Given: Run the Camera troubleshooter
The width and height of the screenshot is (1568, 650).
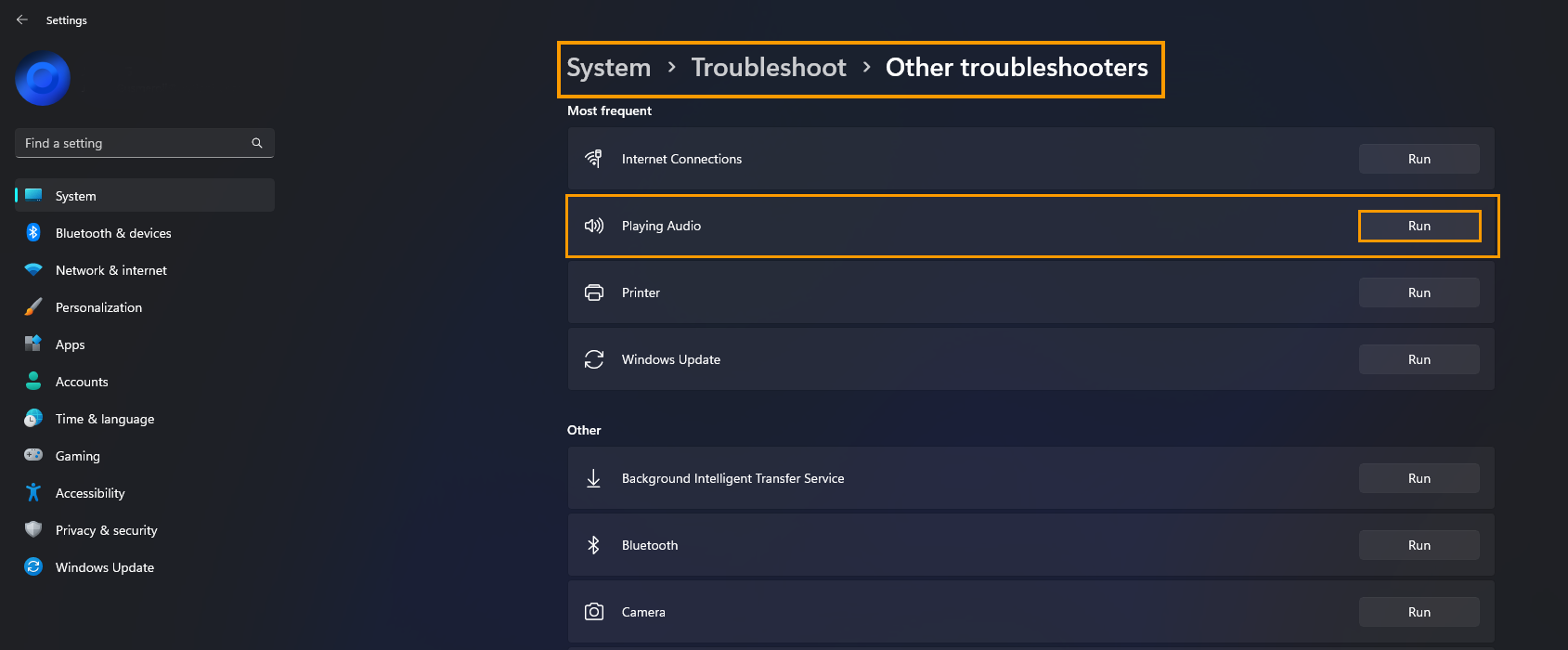Looking at the screenshot, I should [1419, 612].
